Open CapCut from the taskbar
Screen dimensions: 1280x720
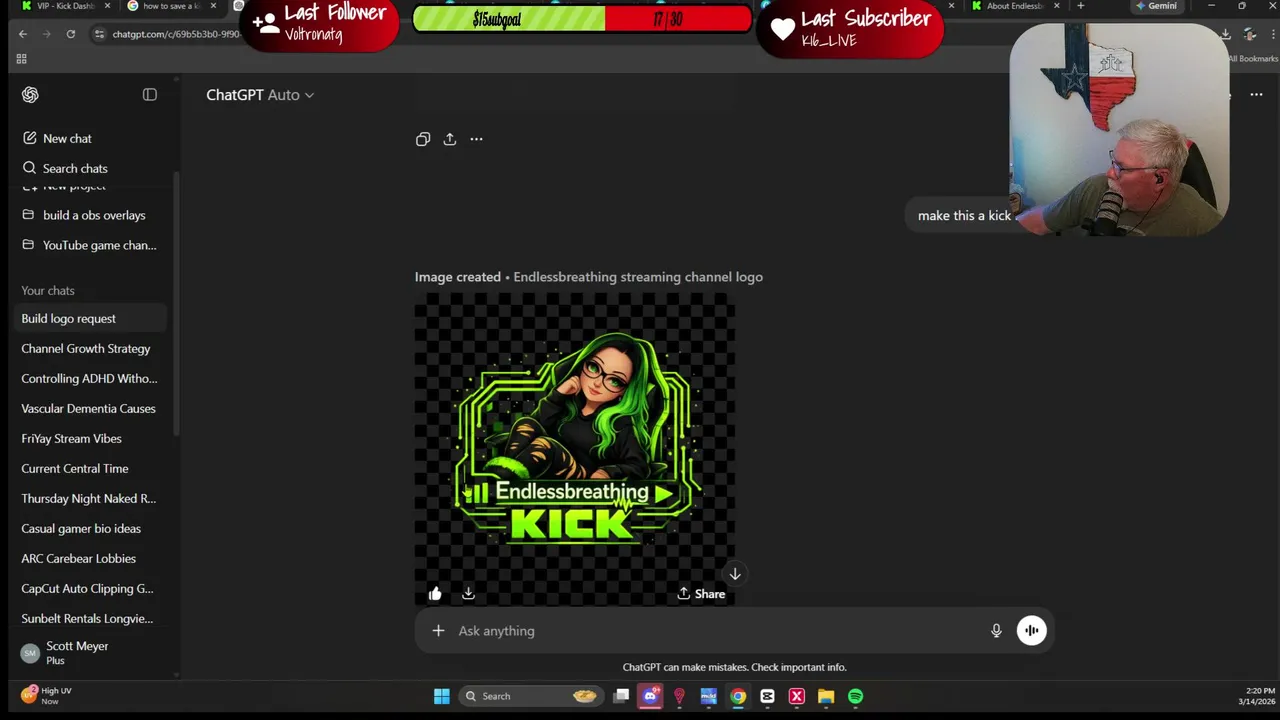[767, 696]
